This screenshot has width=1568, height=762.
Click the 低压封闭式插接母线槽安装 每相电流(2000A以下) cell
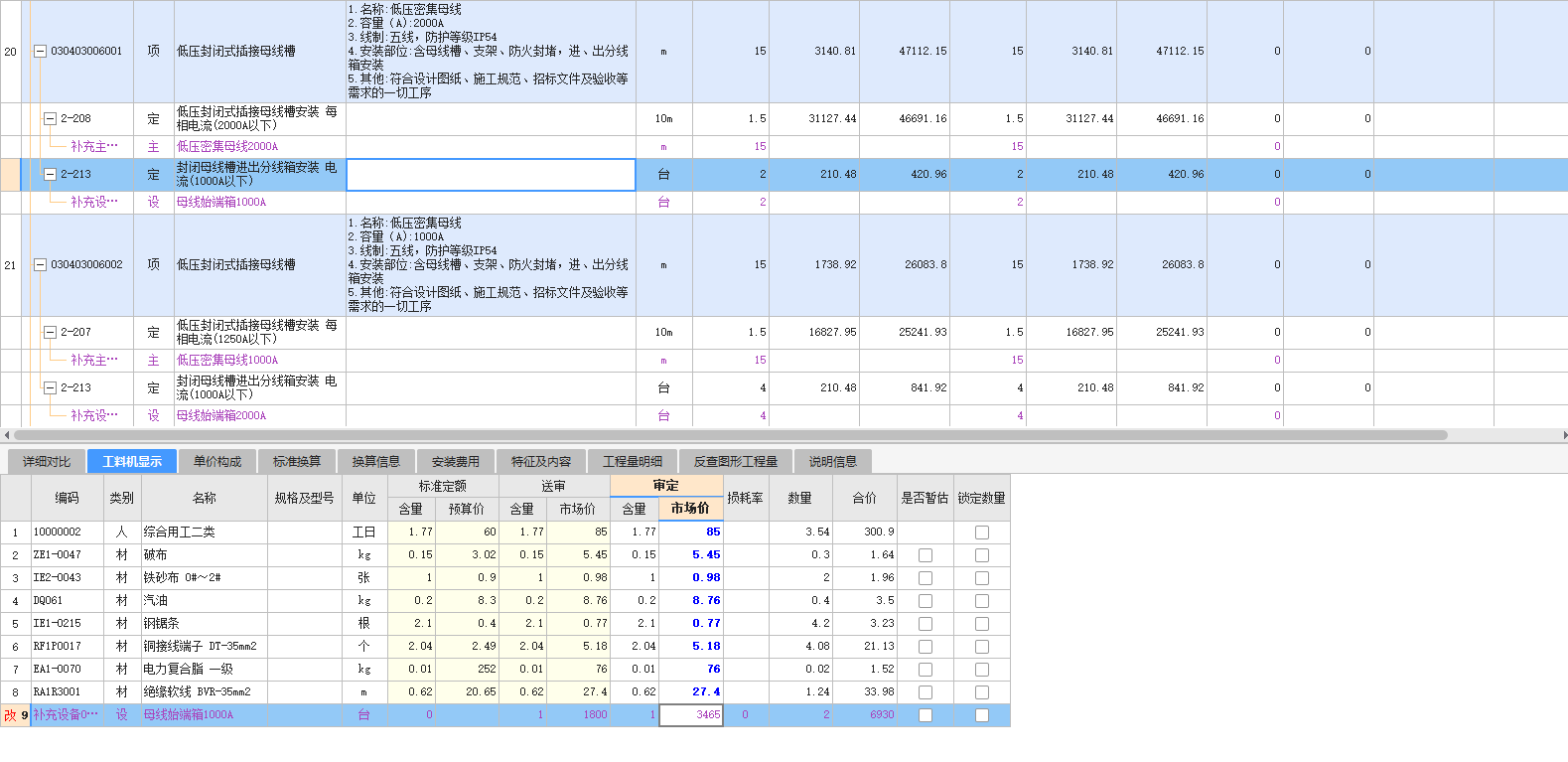pos(259,119)
